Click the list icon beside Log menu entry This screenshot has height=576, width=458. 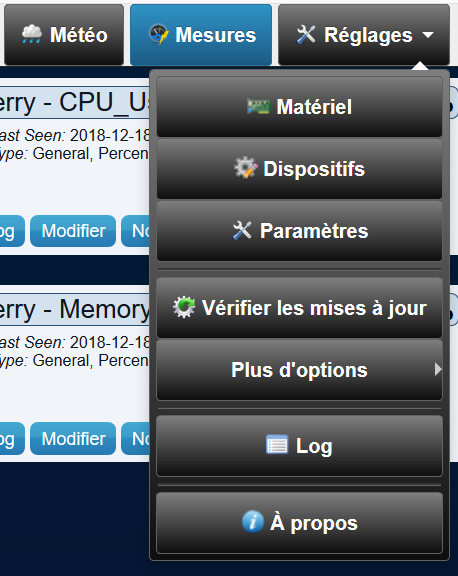pyautogui.click(x=277, y=444)
